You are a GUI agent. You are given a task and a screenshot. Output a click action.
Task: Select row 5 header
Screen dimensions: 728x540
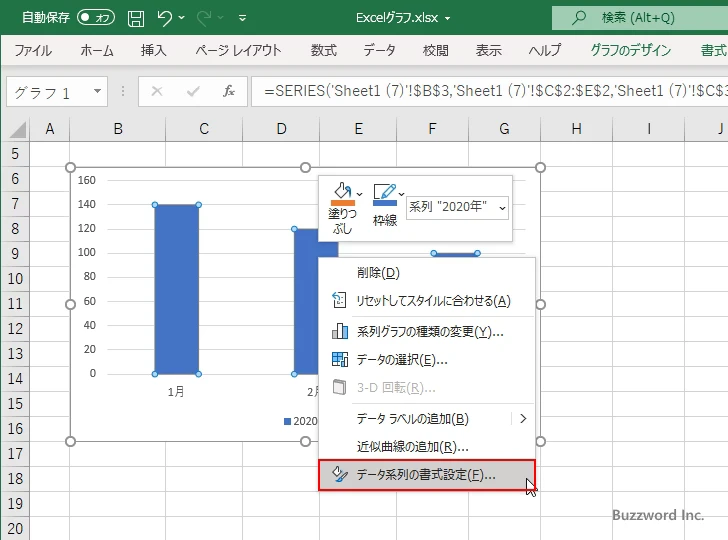(15, 154)
